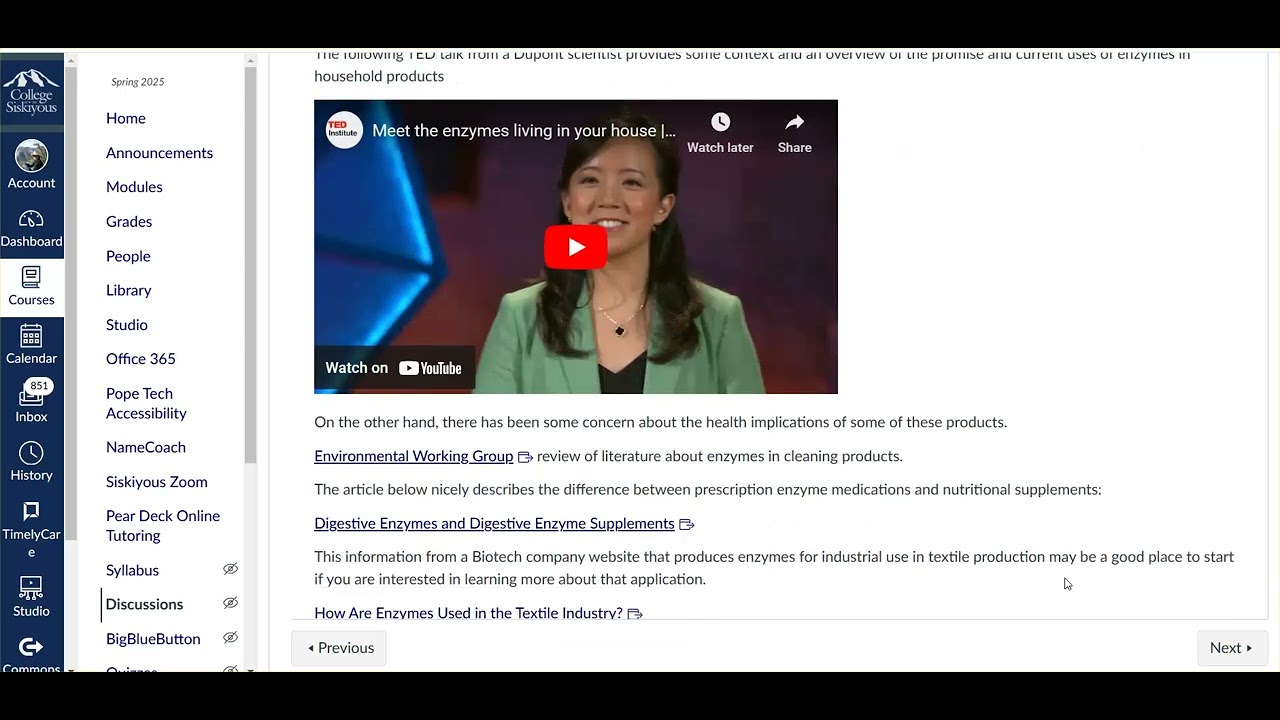
Task: Open the Environmental Working Group link
Action: pos(414,456)
